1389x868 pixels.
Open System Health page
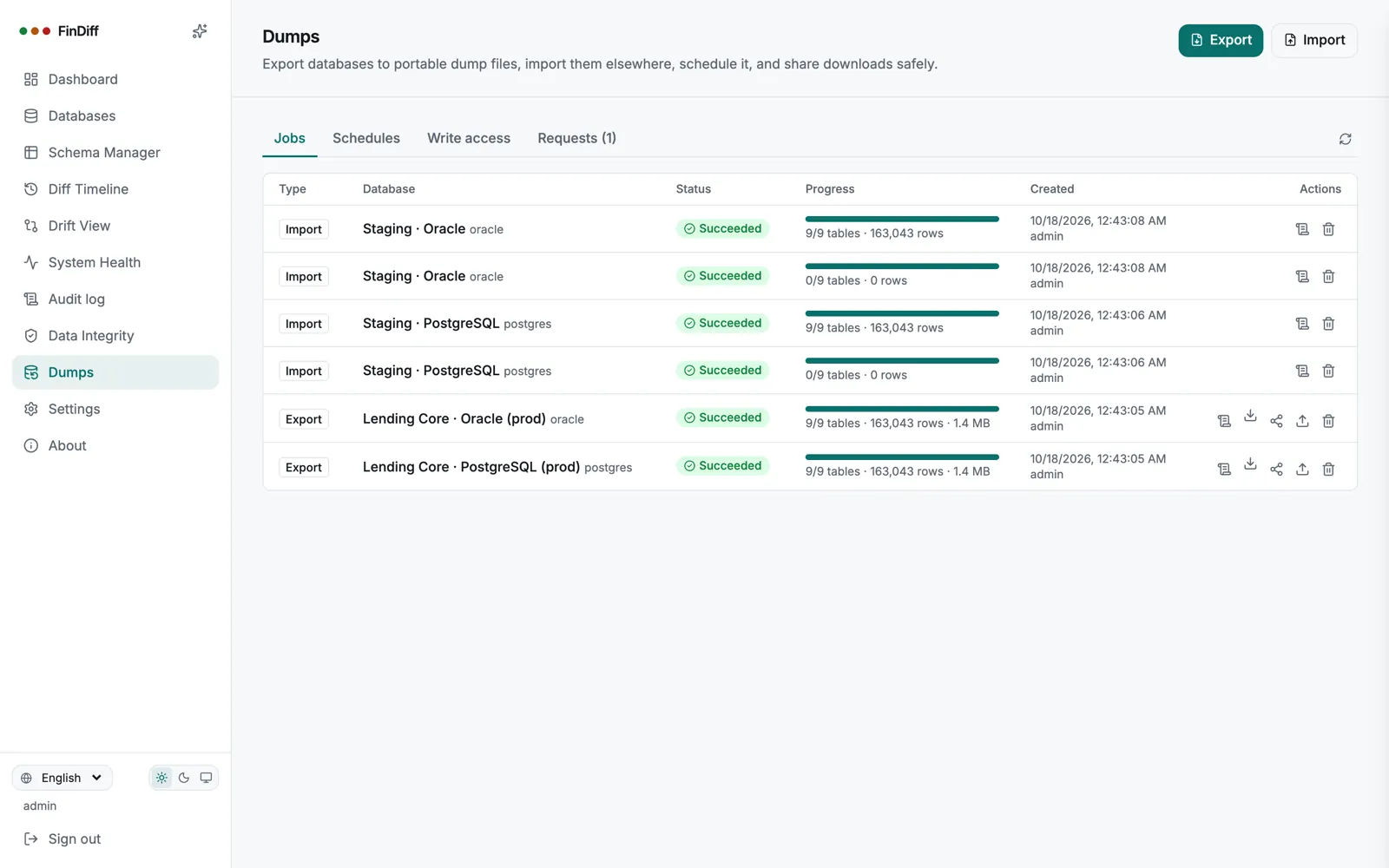click(x=115, y=262)
